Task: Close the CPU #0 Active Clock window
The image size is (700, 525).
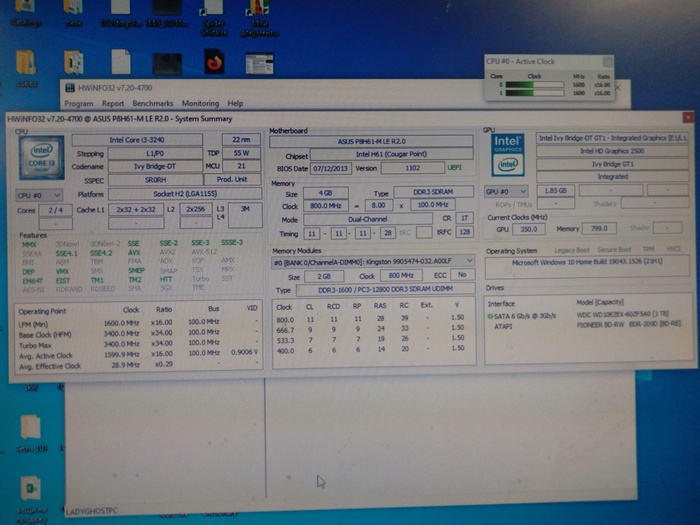Action: click(x=608, y=61)
